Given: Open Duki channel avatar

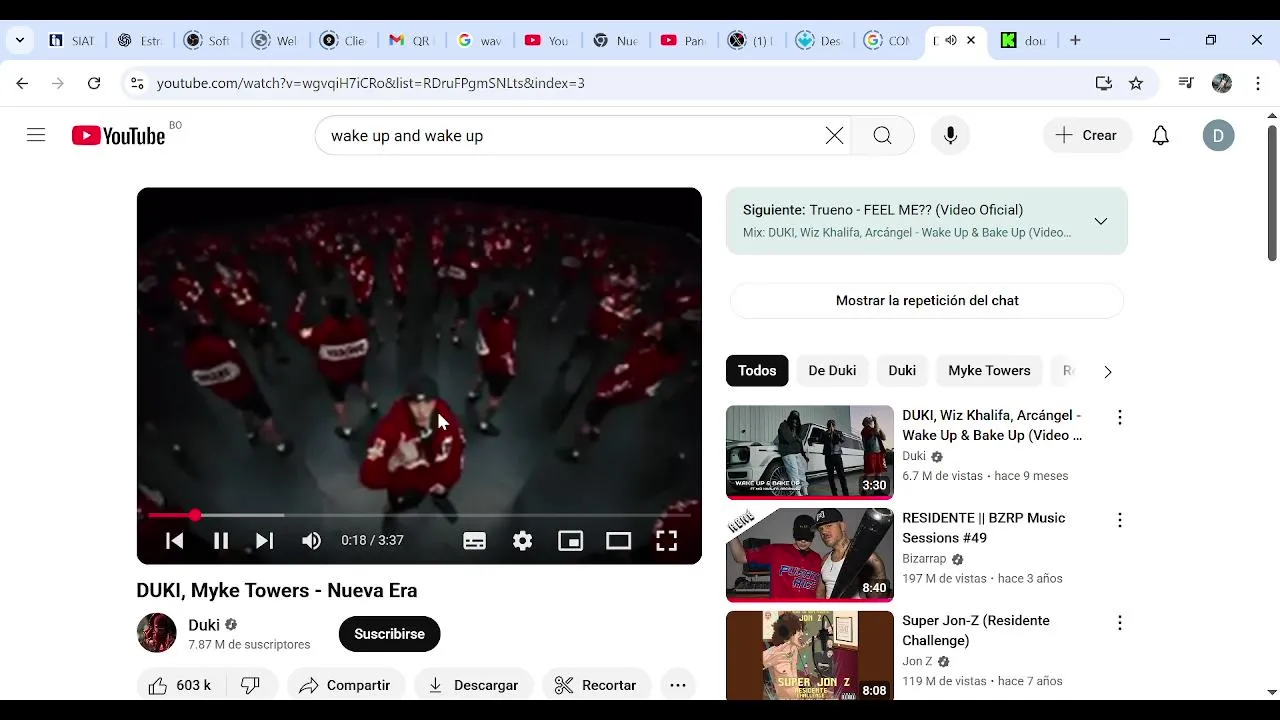Looking at the screenshot, I should (x=156, y=633).
